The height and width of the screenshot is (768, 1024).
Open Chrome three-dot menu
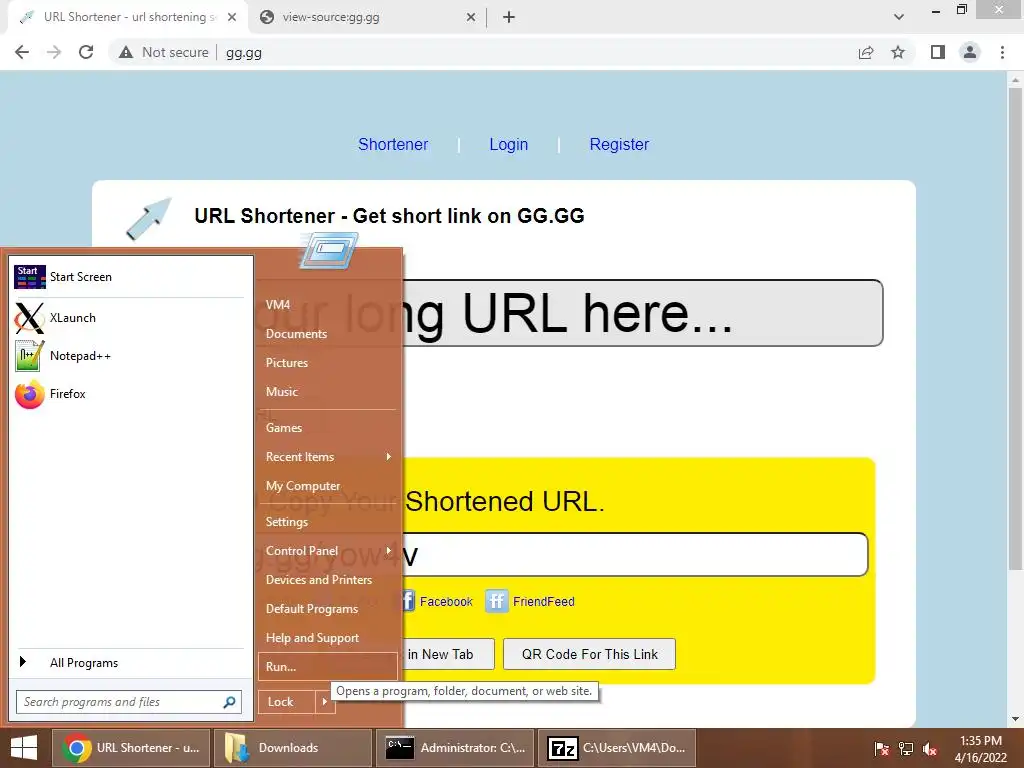1002,52
